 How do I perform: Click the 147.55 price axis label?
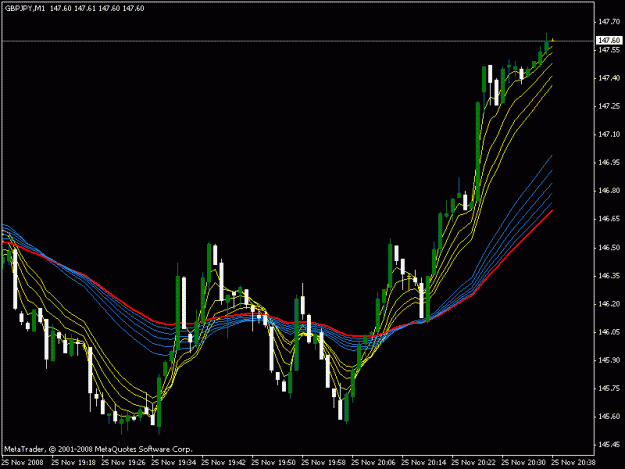pyautogui.click(x=609, y=50)
